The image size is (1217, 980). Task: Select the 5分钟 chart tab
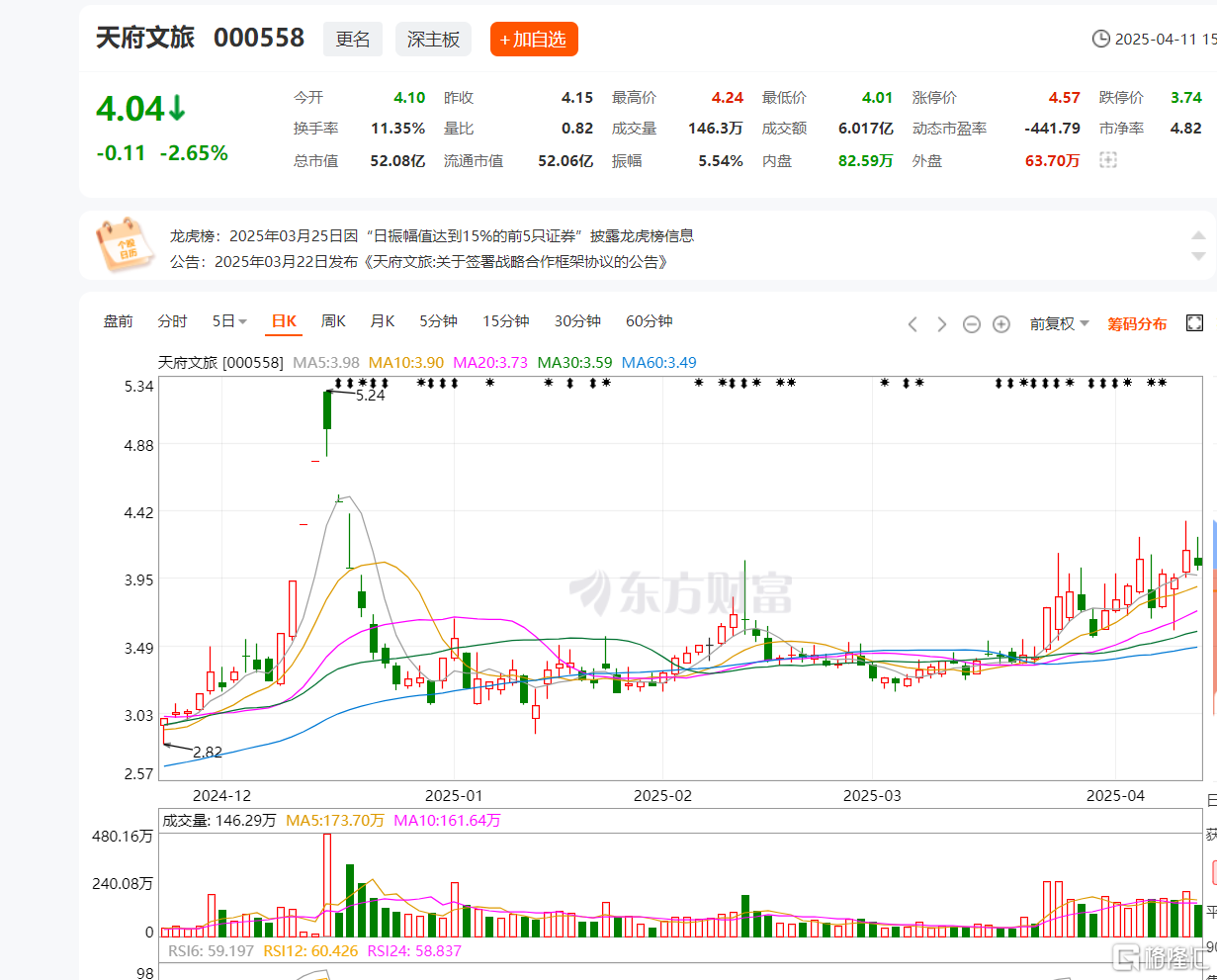coord(438,321)
